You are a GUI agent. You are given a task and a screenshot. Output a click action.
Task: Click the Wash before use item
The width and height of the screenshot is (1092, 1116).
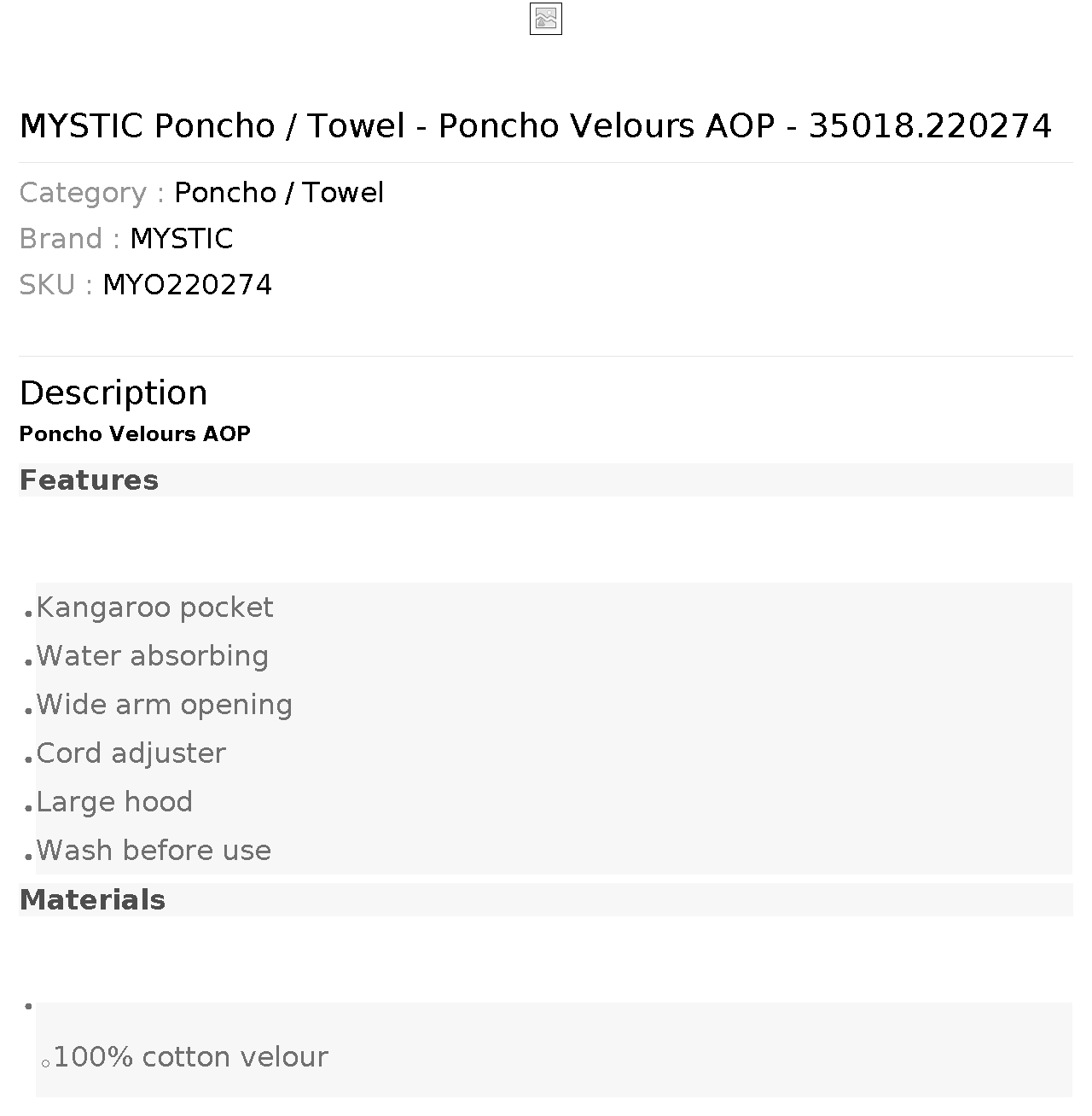coord(154,851)
